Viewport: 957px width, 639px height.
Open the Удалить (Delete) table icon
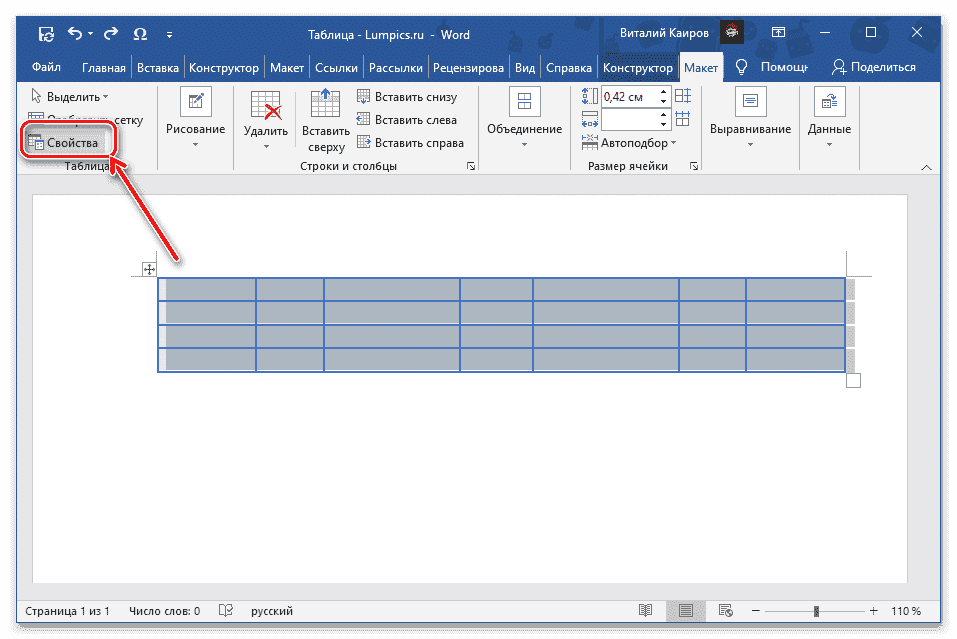265,105
